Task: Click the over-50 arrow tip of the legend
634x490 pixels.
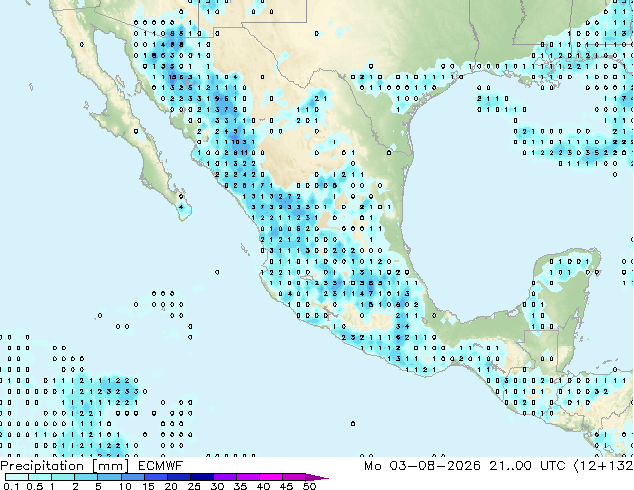Action: point(317,477)
